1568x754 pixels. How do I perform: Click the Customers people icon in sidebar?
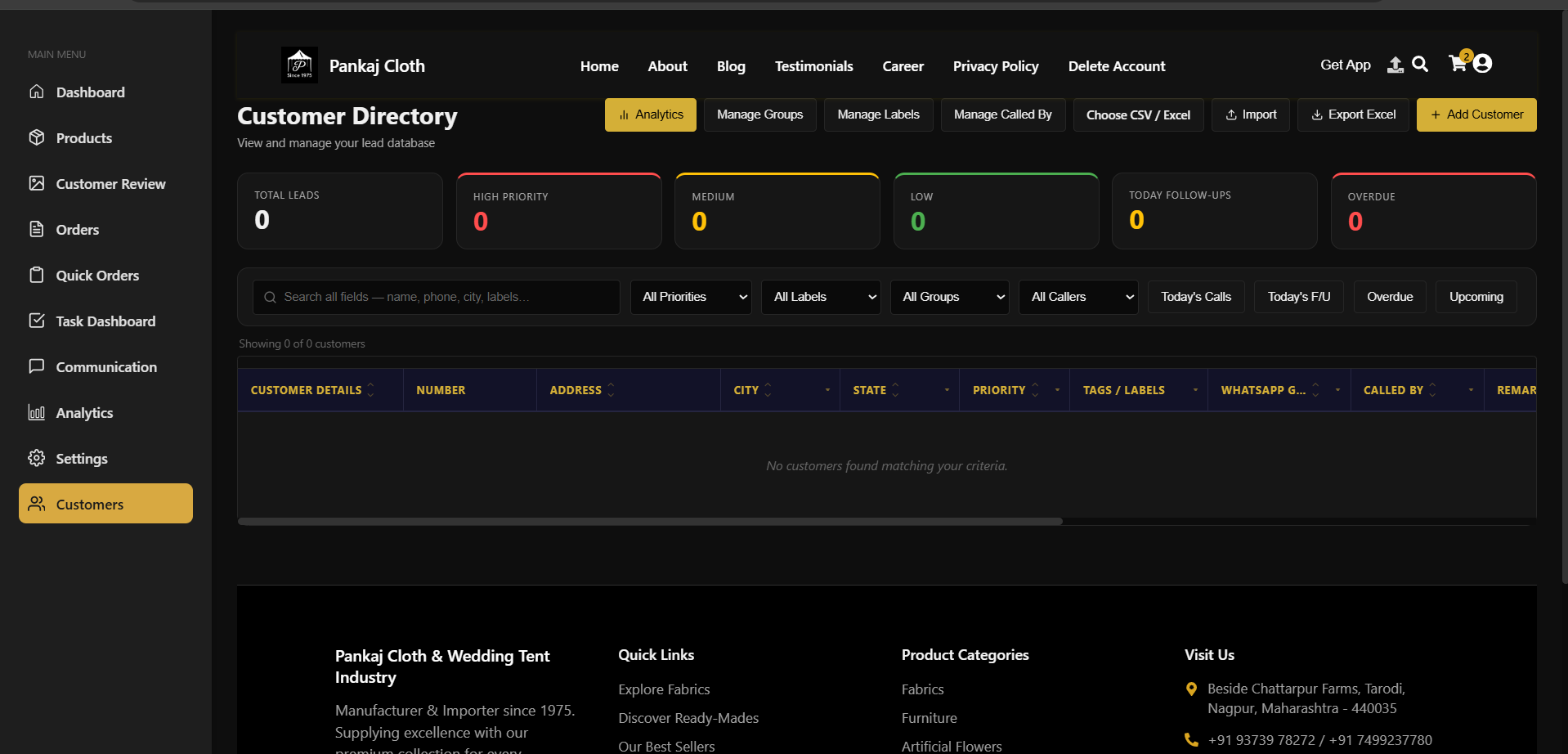click(x=37, y=504)
